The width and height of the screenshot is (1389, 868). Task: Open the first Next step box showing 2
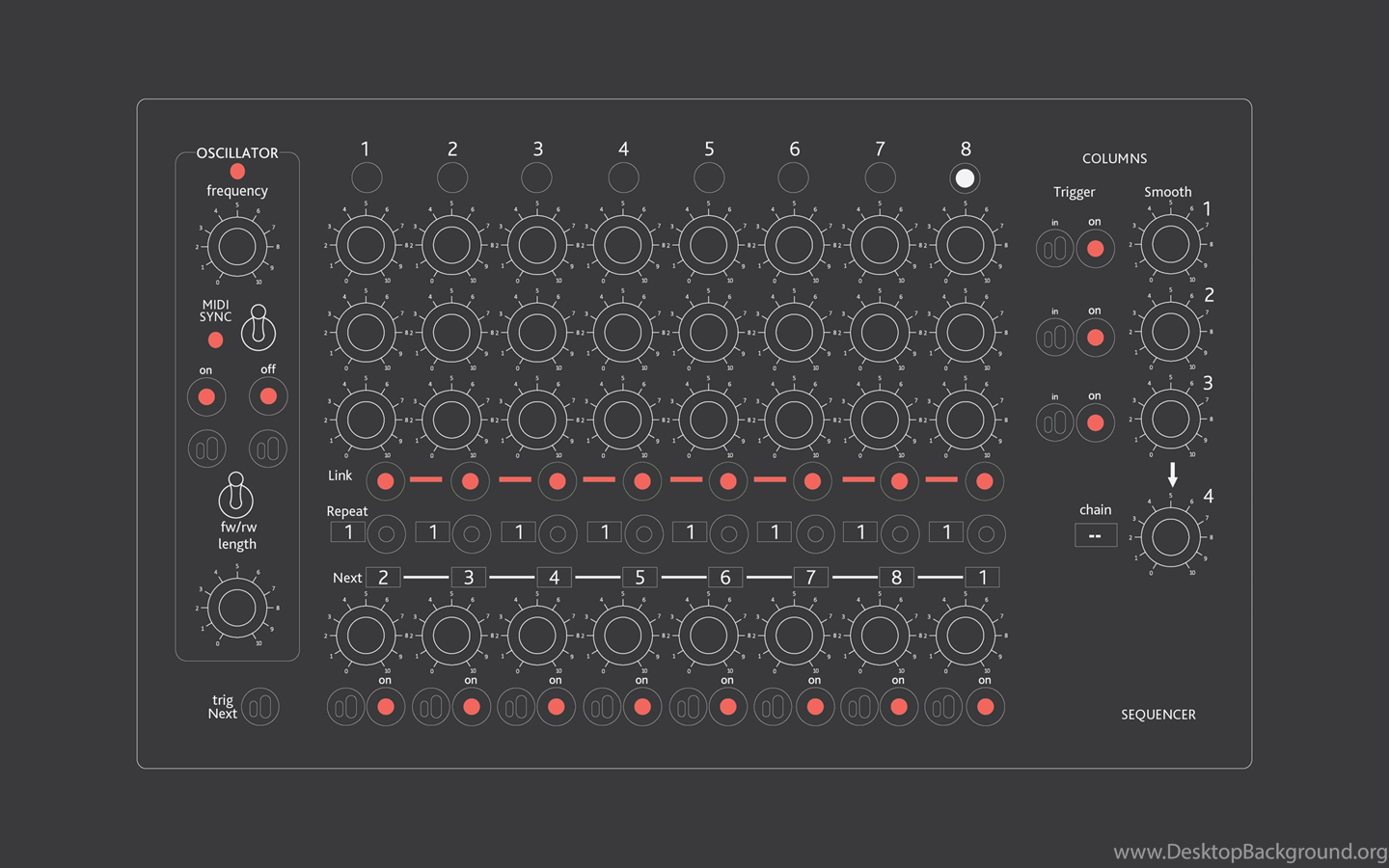383,578
